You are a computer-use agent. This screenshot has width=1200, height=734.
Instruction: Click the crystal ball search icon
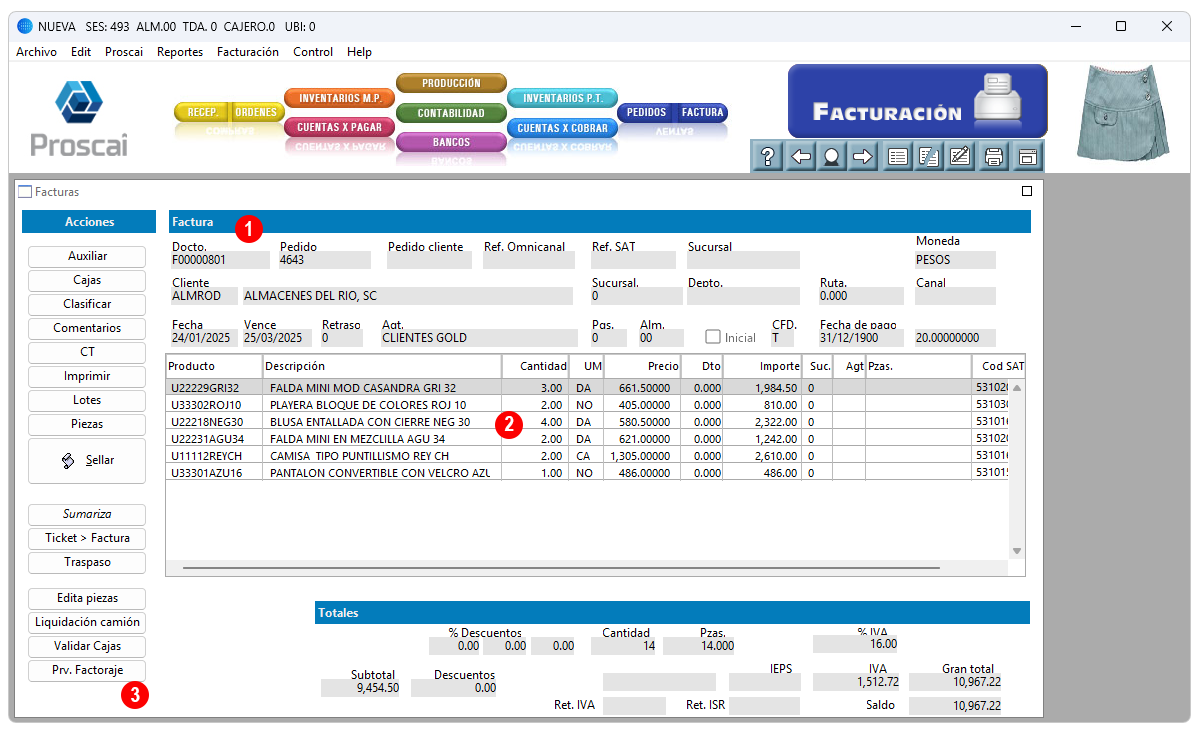pyautogui.click(x=831, y=157)
